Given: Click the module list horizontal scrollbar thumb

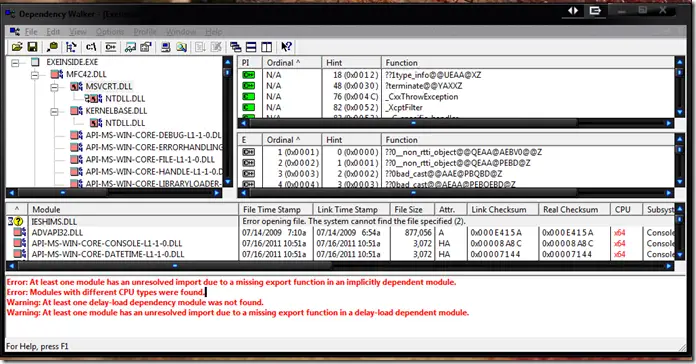Looking at the screenshot, I should [x=175, y=266].
